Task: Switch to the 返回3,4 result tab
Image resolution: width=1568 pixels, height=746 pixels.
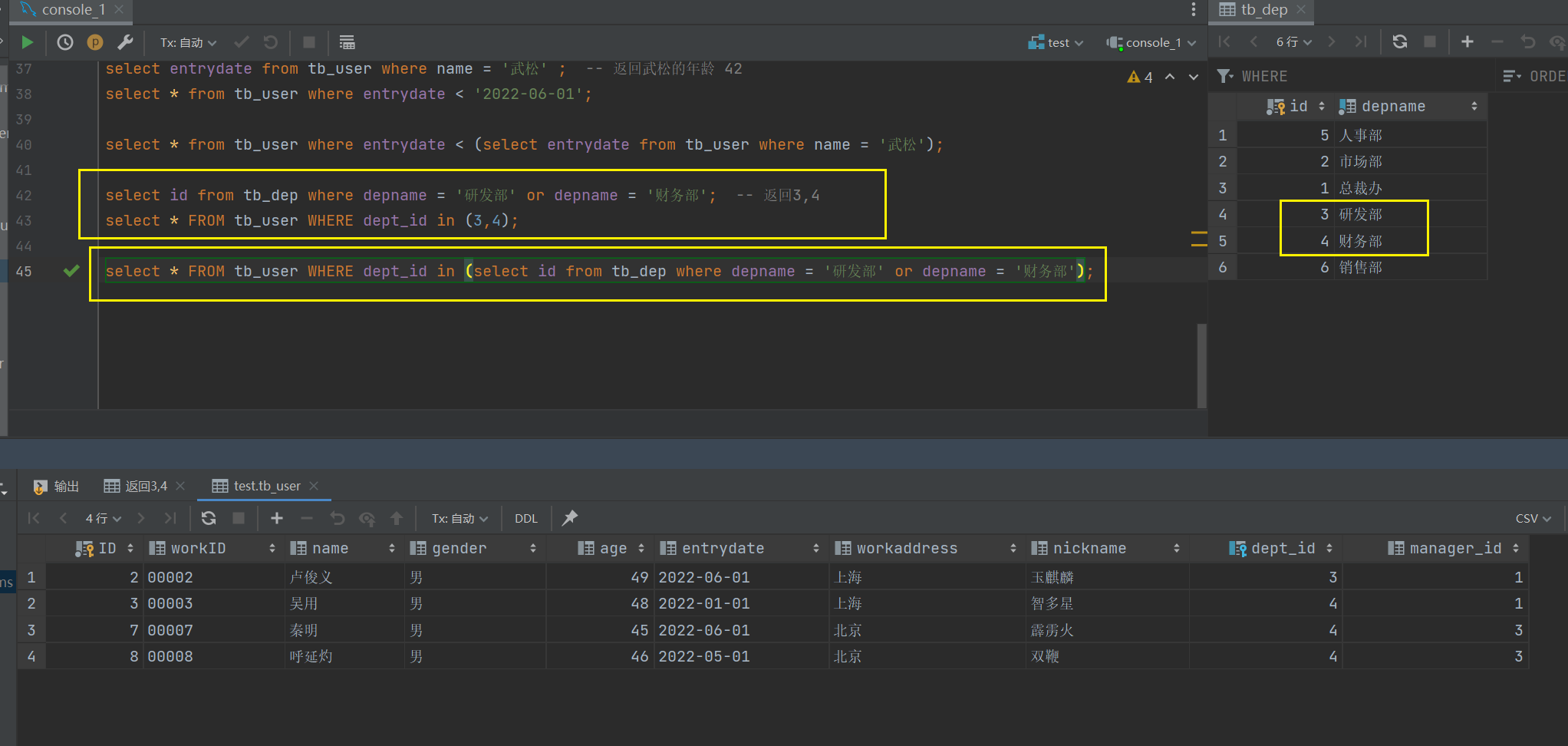Action: pyautogui.click(x=145, y=486)
